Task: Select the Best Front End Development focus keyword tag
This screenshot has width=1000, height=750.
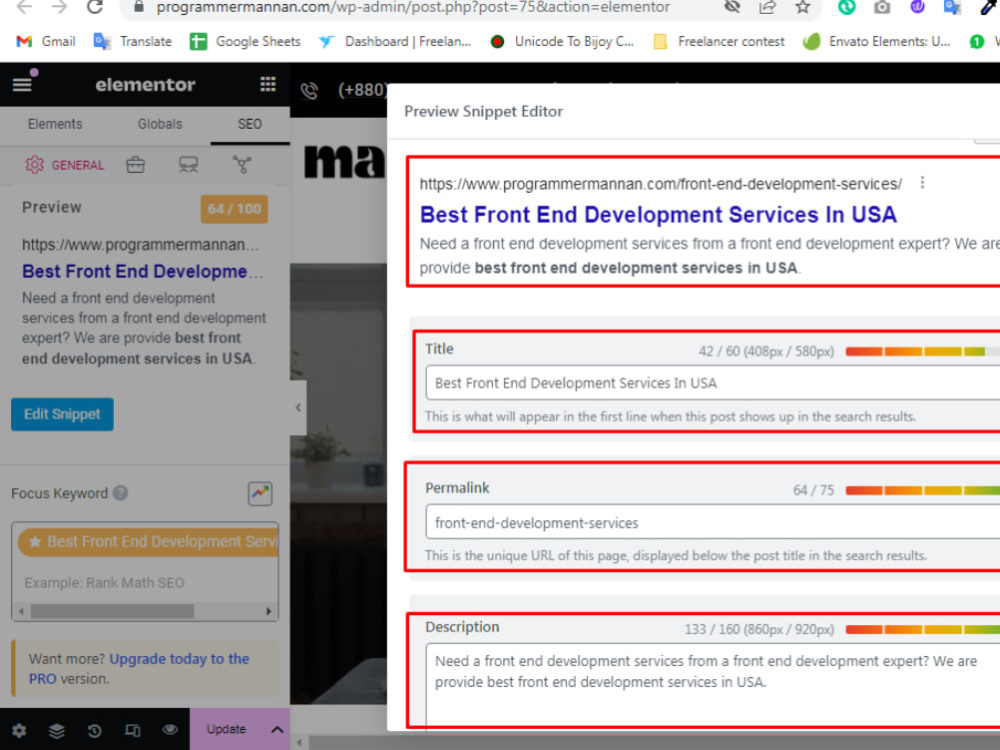Action: point(149,542)
